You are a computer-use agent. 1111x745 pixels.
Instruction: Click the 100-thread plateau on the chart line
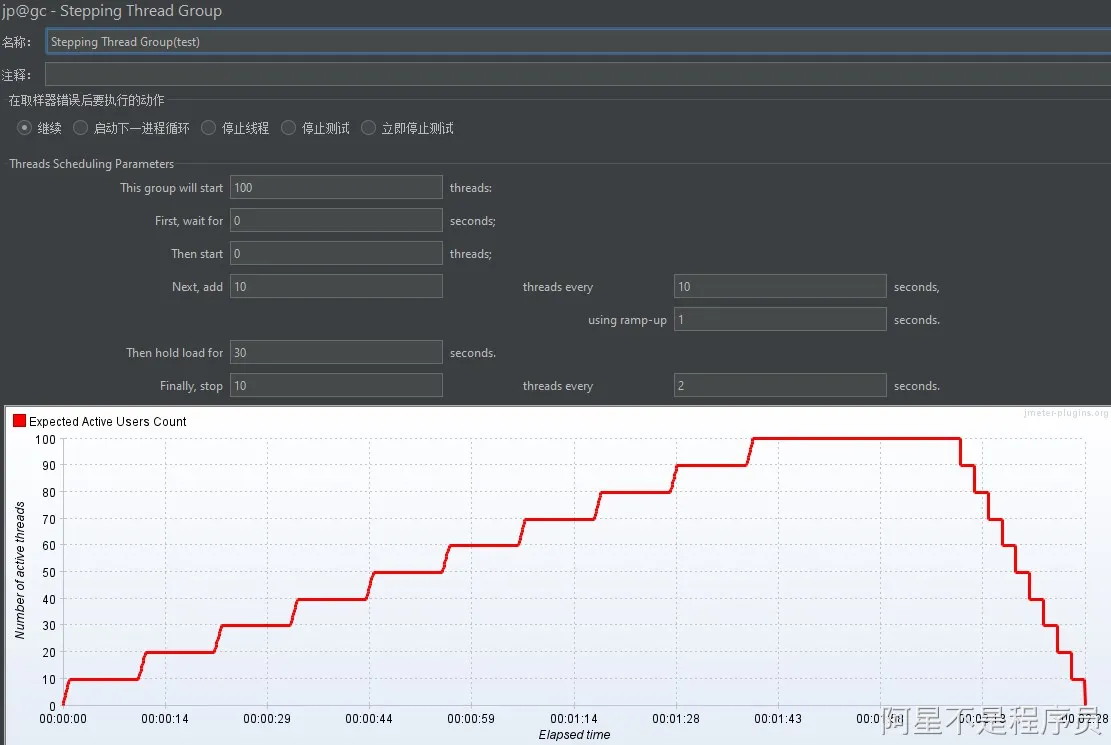click(x=855, y=439)
